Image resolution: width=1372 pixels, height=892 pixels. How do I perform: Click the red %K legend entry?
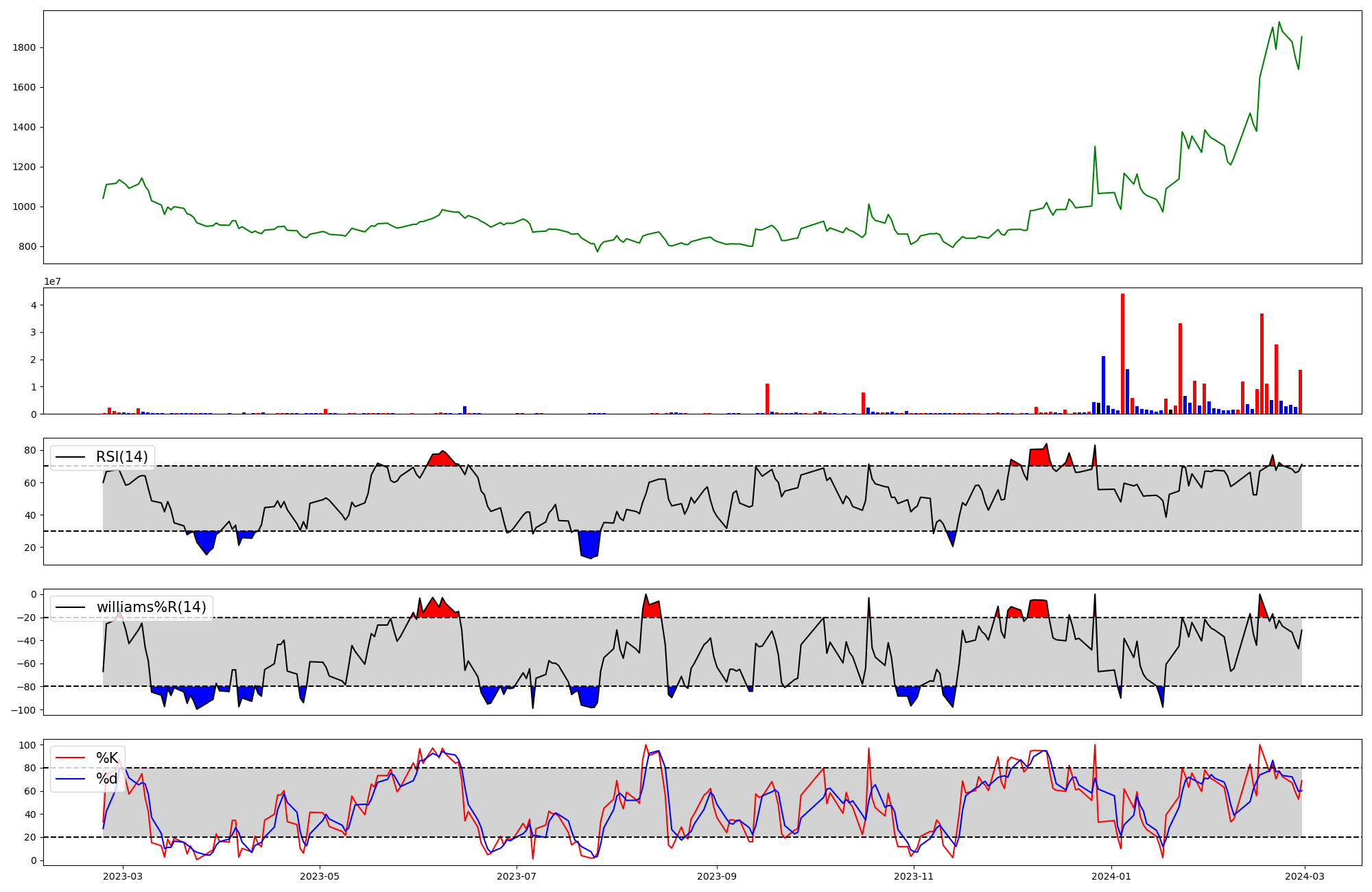pos(106,758)
